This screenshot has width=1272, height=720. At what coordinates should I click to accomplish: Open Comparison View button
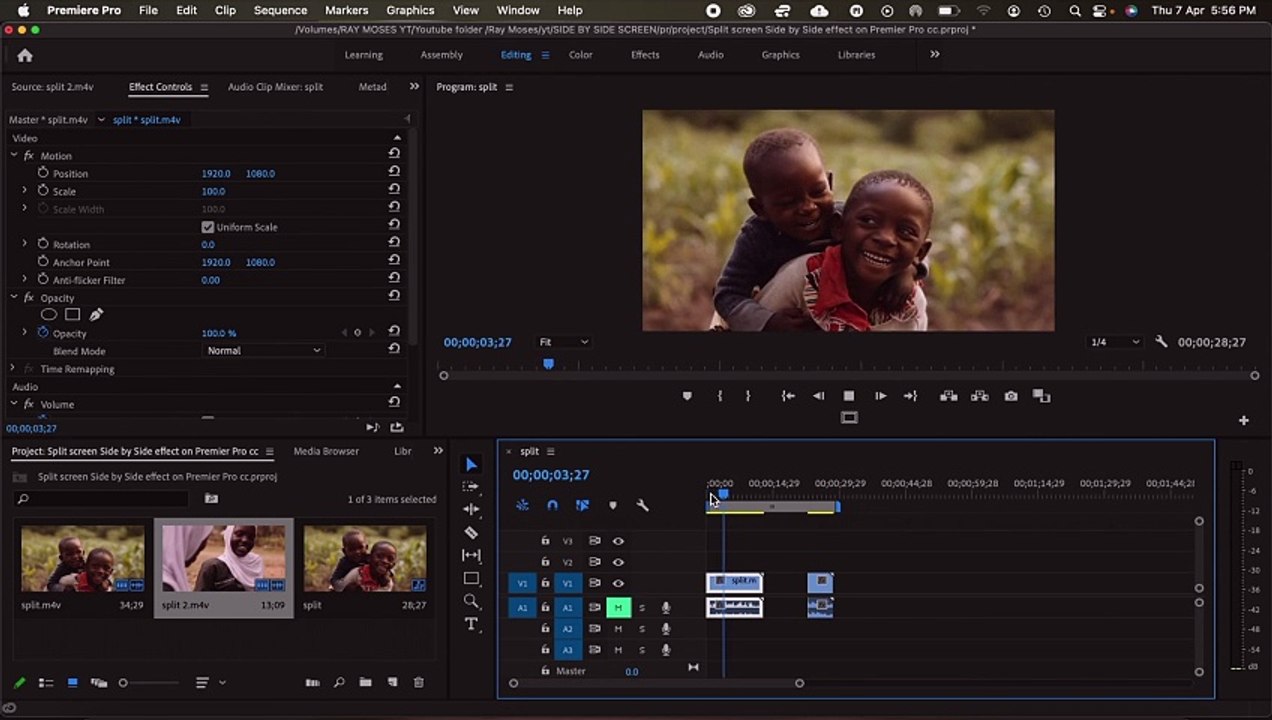pos(1041,396)
